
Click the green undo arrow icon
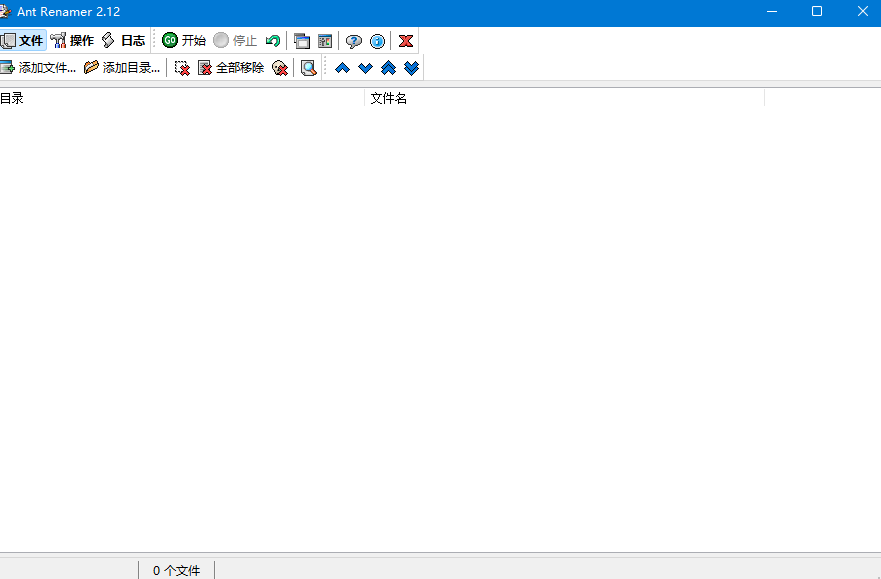tap(273, 40)
